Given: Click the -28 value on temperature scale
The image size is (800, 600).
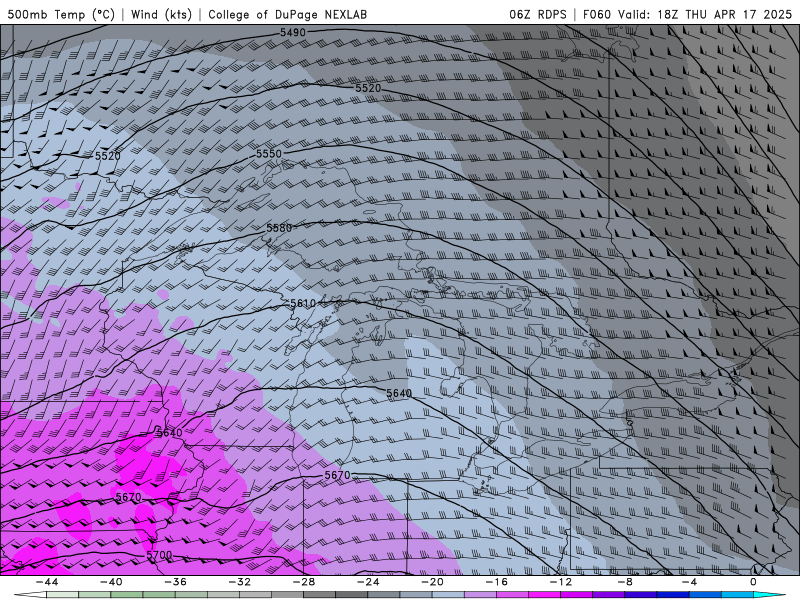Looking at the screenshot, I should coord(304,582).
